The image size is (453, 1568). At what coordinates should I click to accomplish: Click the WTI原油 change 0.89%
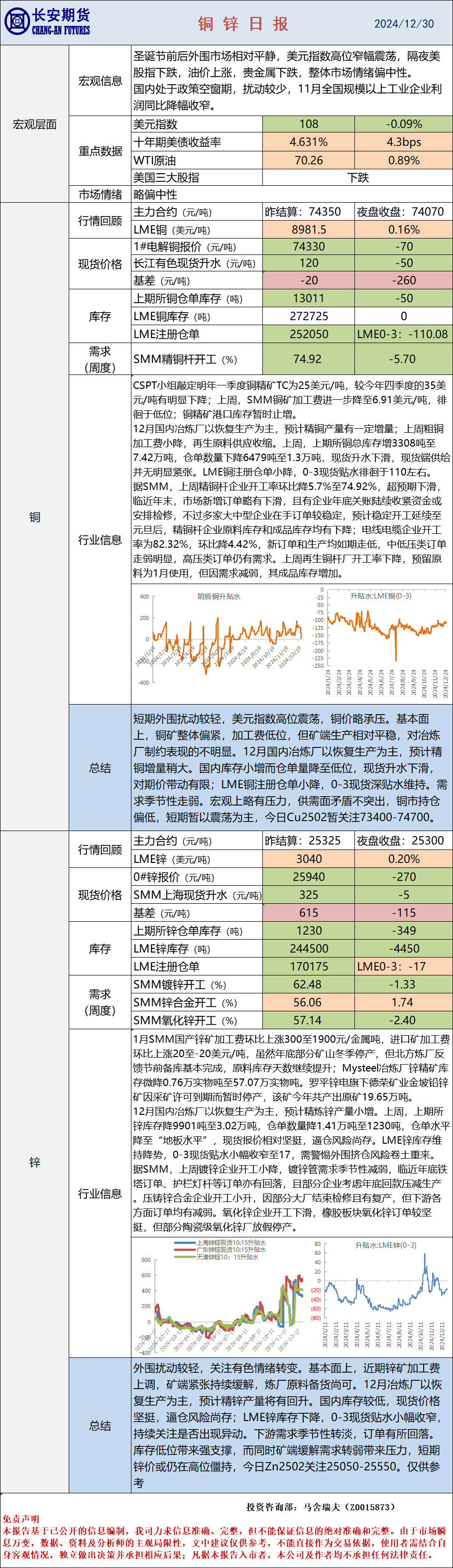pos(404,160)
